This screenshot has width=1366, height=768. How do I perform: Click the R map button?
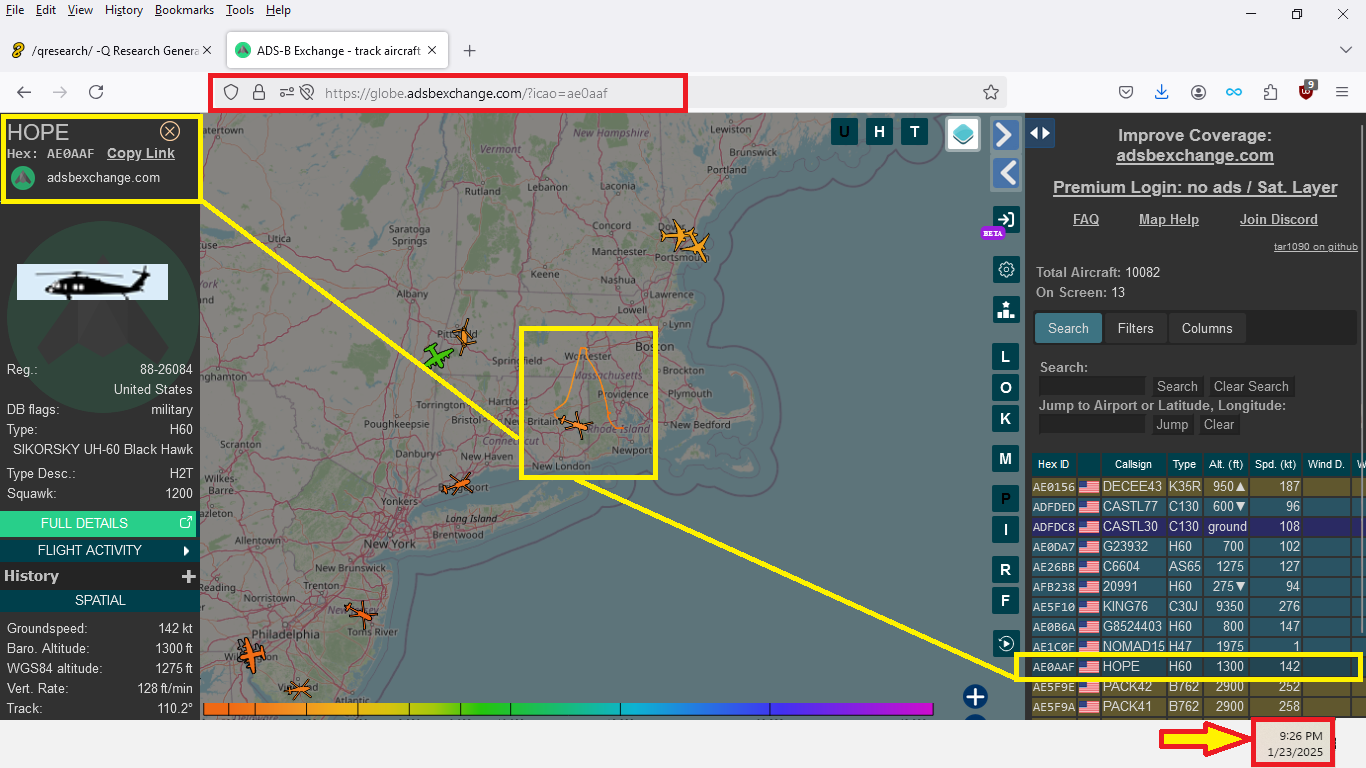pyautogui.click(x=1006, y=570)
